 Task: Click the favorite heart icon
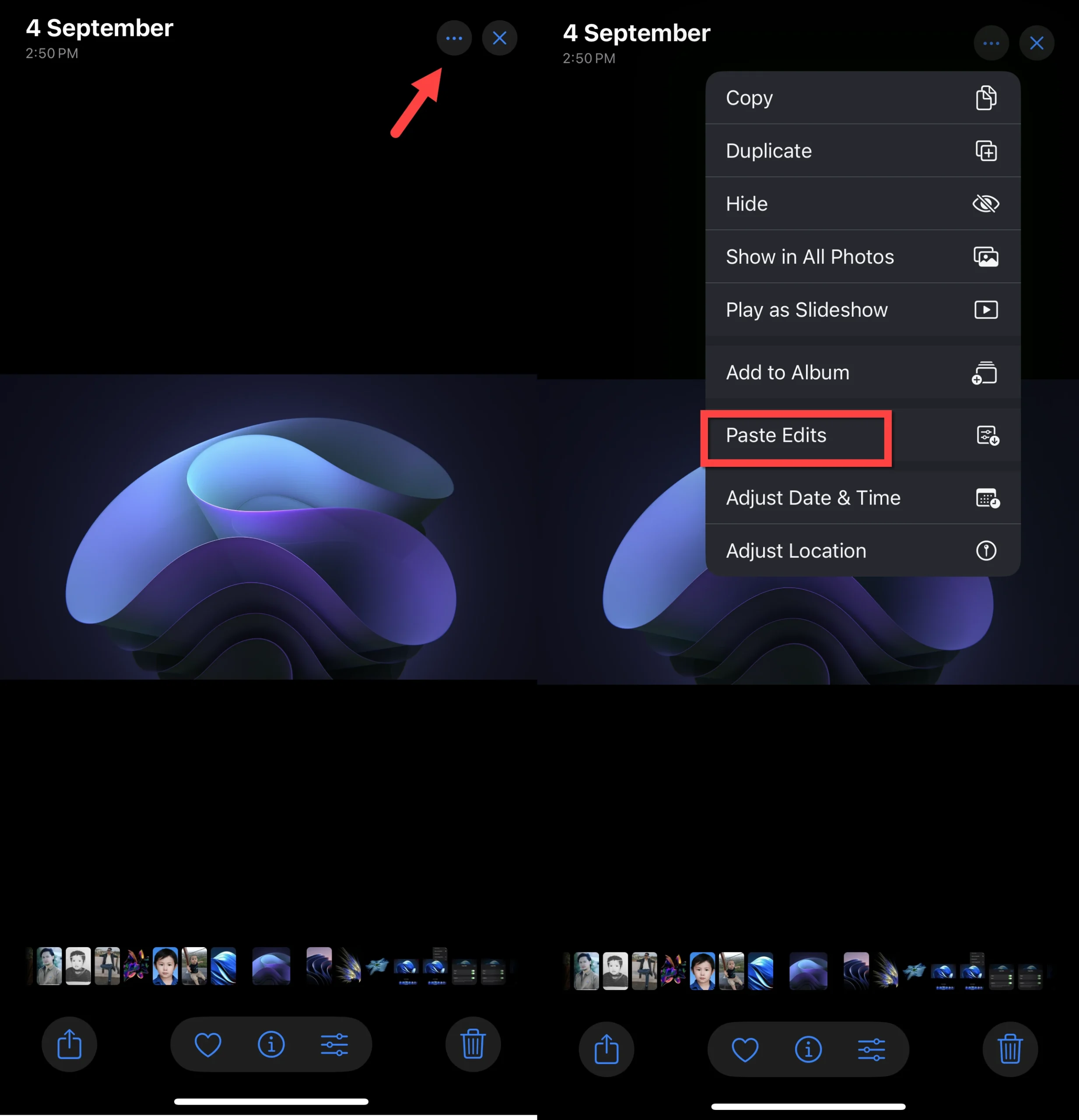pyautogui.click(x=207, y=1047)
